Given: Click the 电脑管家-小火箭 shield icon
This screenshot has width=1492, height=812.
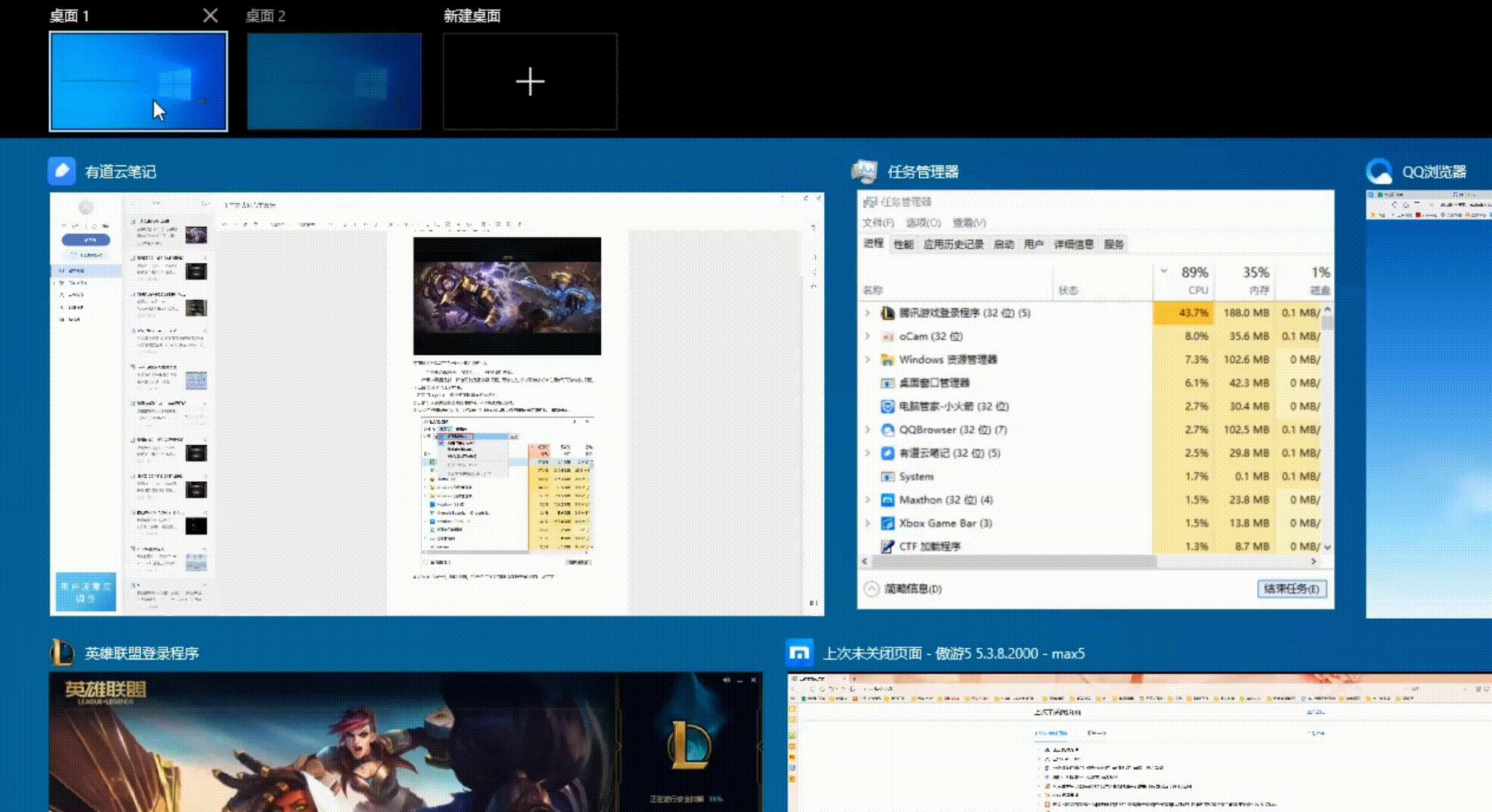Looking at the screenshot, I should click(887, 406).
